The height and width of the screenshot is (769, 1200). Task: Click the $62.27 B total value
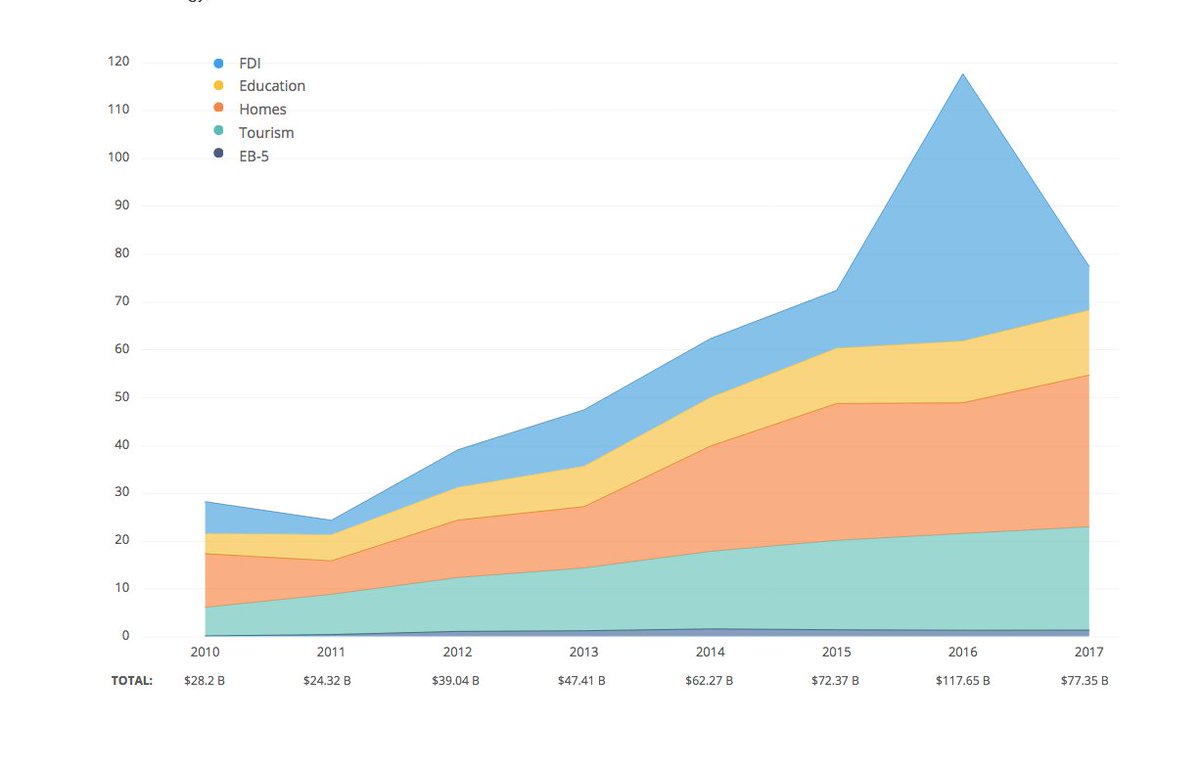pos(709,680)
